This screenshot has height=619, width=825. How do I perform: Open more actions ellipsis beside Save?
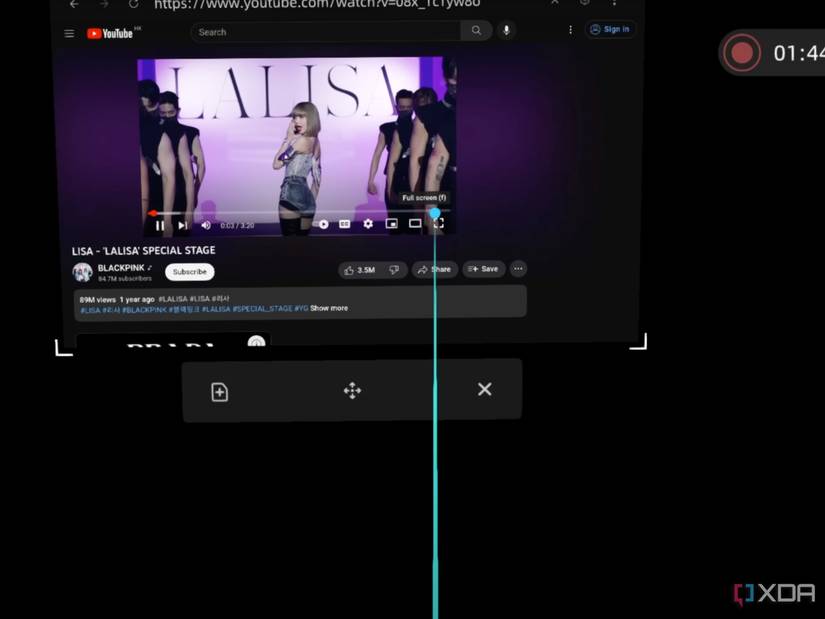tap(518, 268)
